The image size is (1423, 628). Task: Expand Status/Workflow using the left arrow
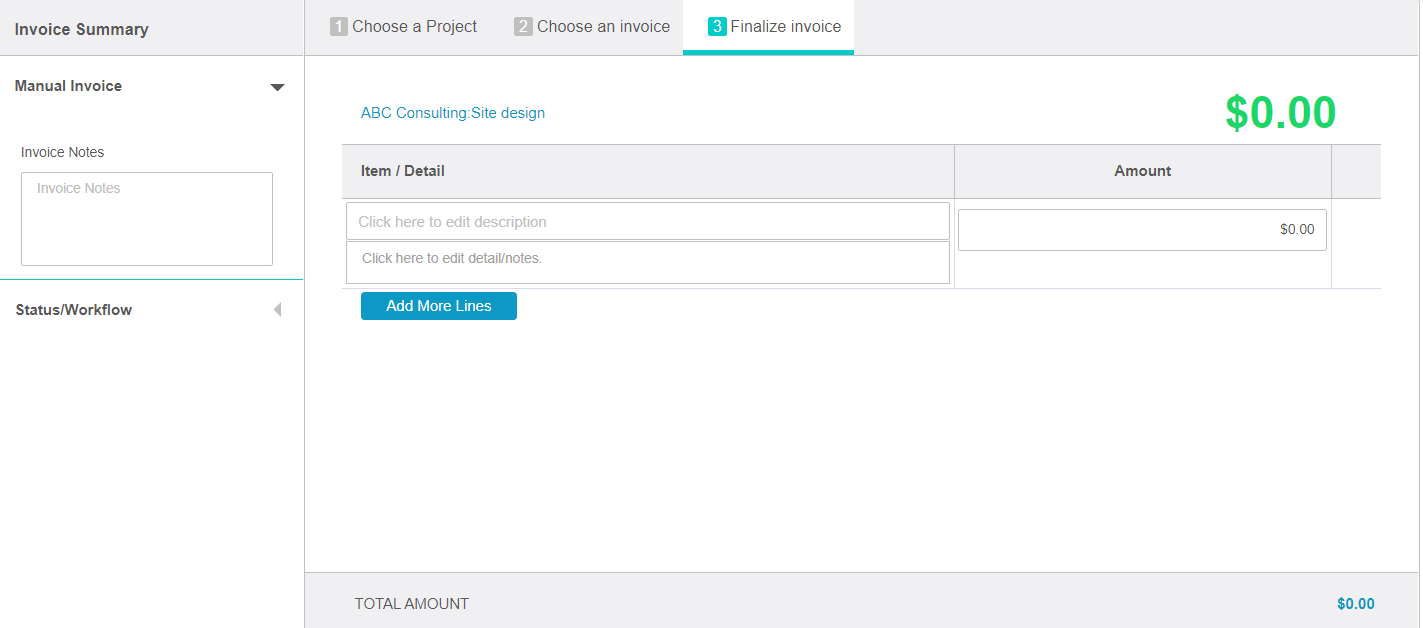coord(277,310)
